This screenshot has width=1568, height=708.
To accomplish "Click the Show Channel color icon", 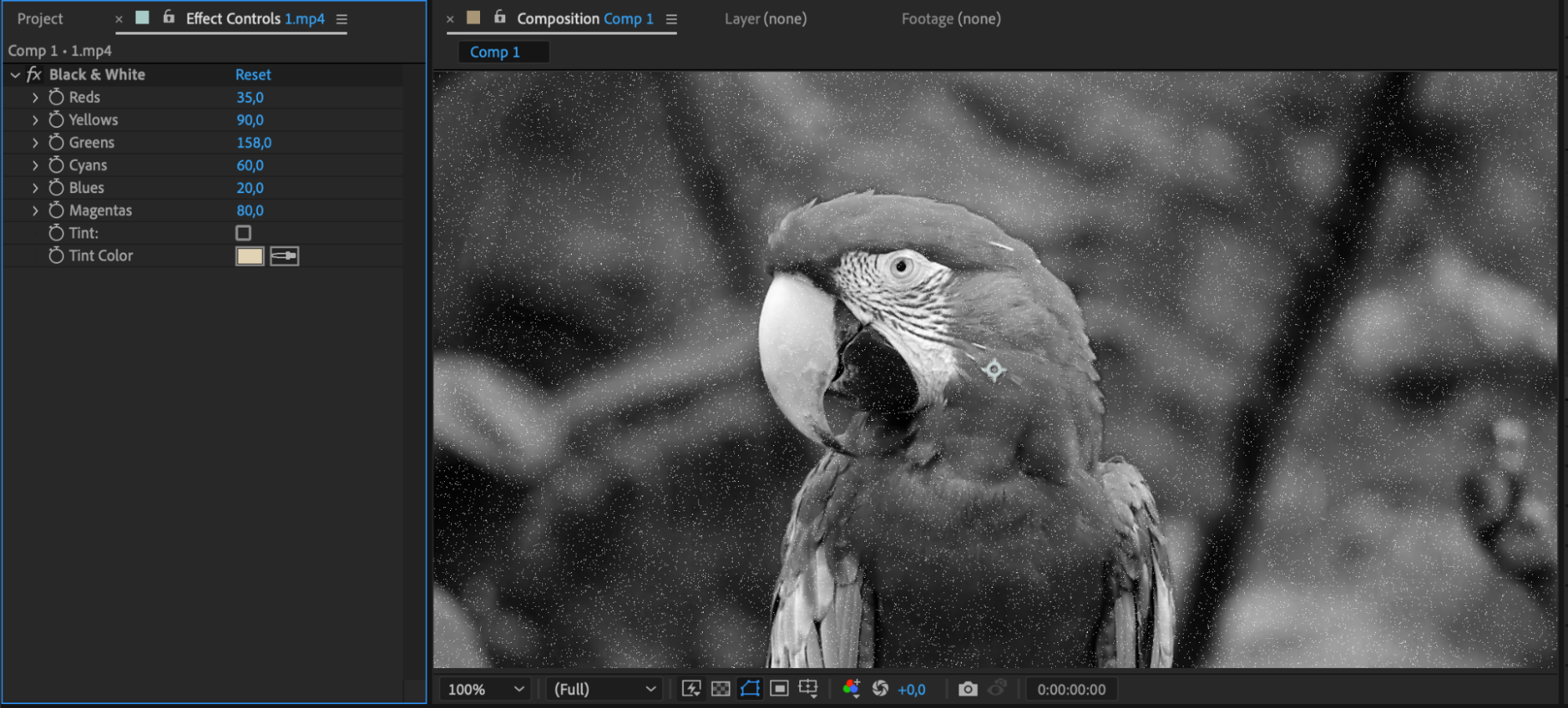I will [x=851, y=688].
